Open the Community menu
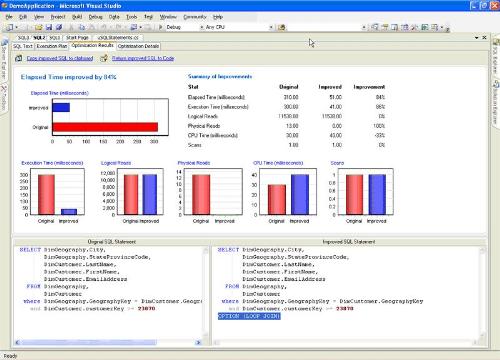 [195, 17]
